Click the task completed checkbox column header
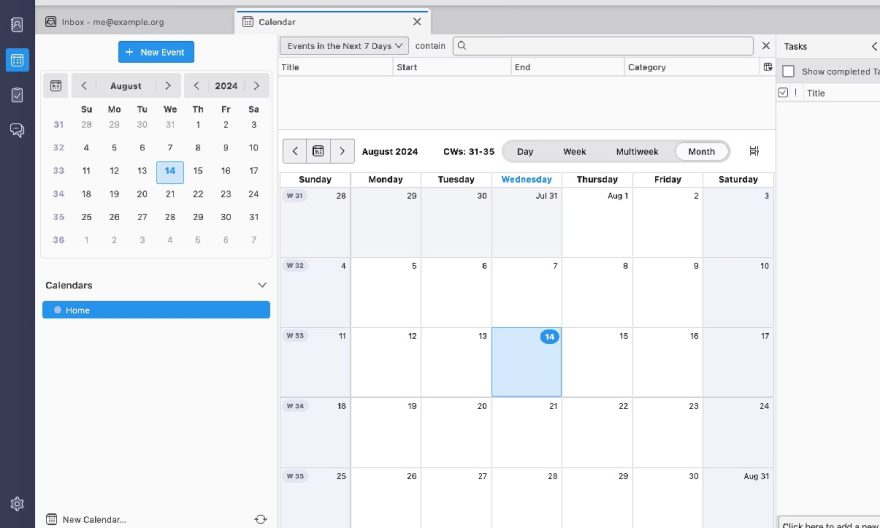 coord(783,93)
